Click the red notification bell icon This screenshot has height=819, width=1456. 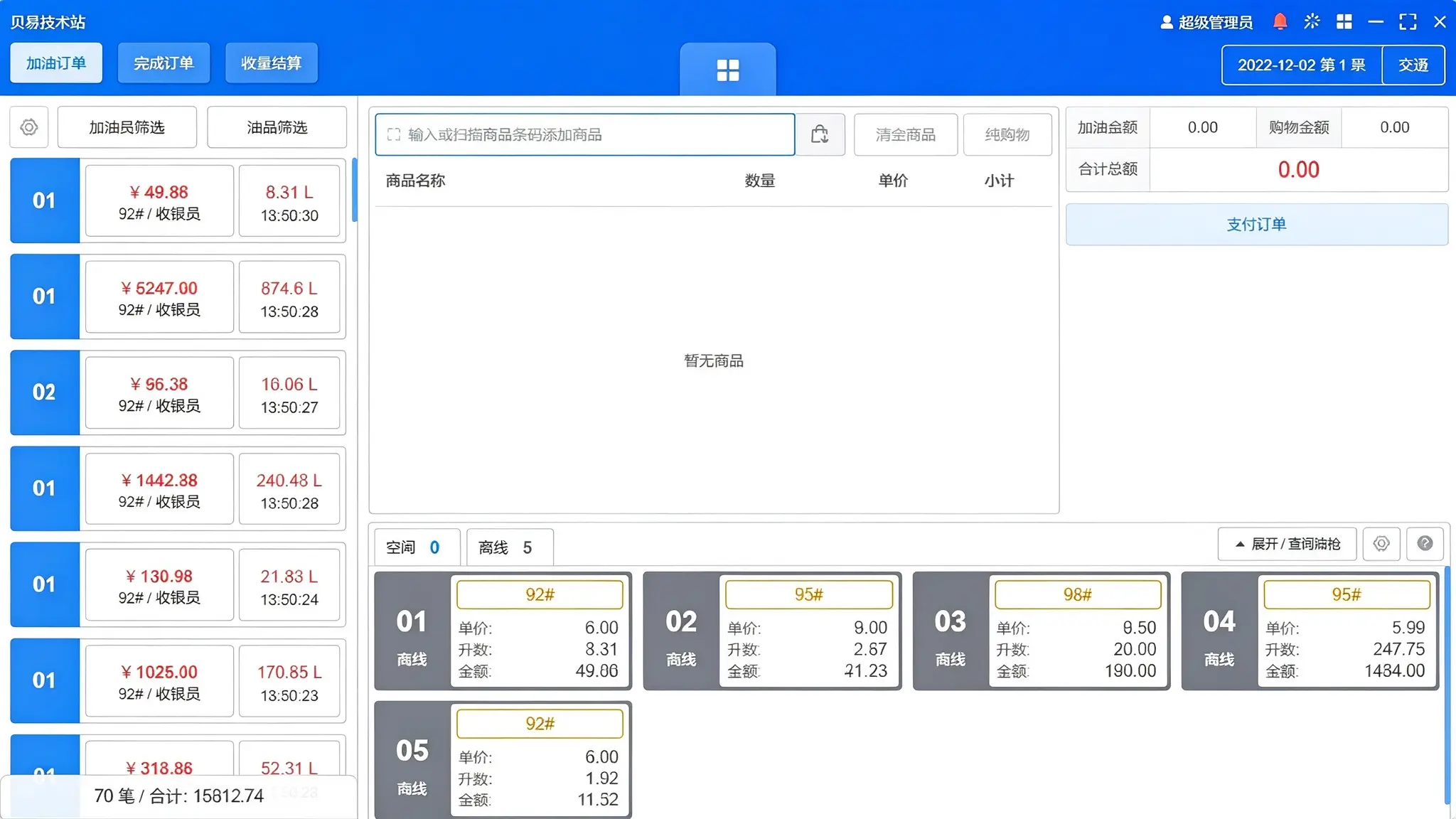click(x=1280, y=22)
